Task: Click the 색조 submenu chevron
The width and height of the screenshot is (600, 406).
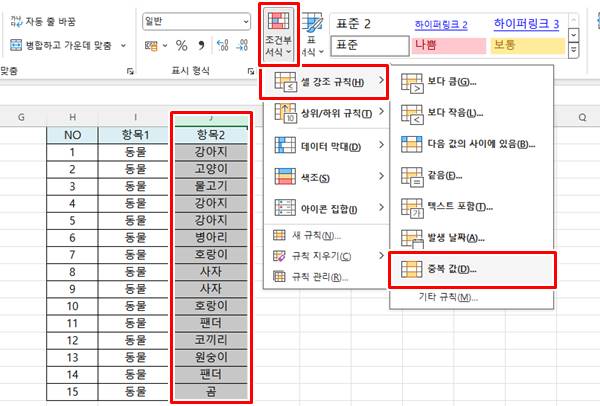Action: coord(381,176)
